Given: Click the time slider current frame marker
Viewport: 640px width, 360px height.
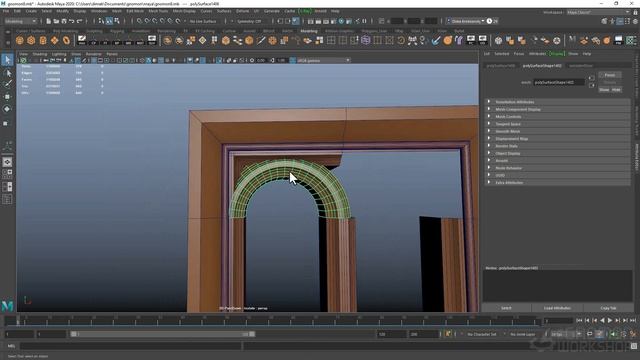Looking at the screenshot, I should (x=18, y=320).
